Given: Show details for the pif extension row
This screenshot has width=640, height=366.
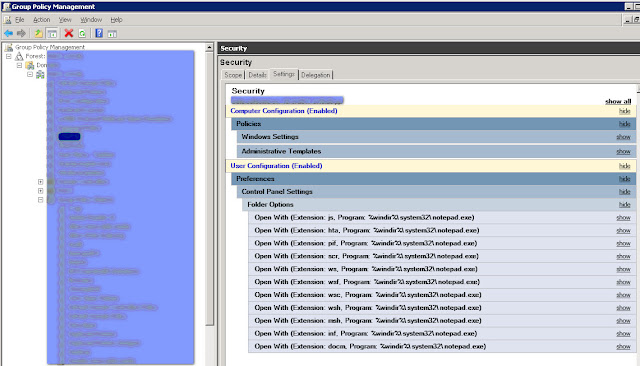Looking at the screenshot, I should click(623, 243).
